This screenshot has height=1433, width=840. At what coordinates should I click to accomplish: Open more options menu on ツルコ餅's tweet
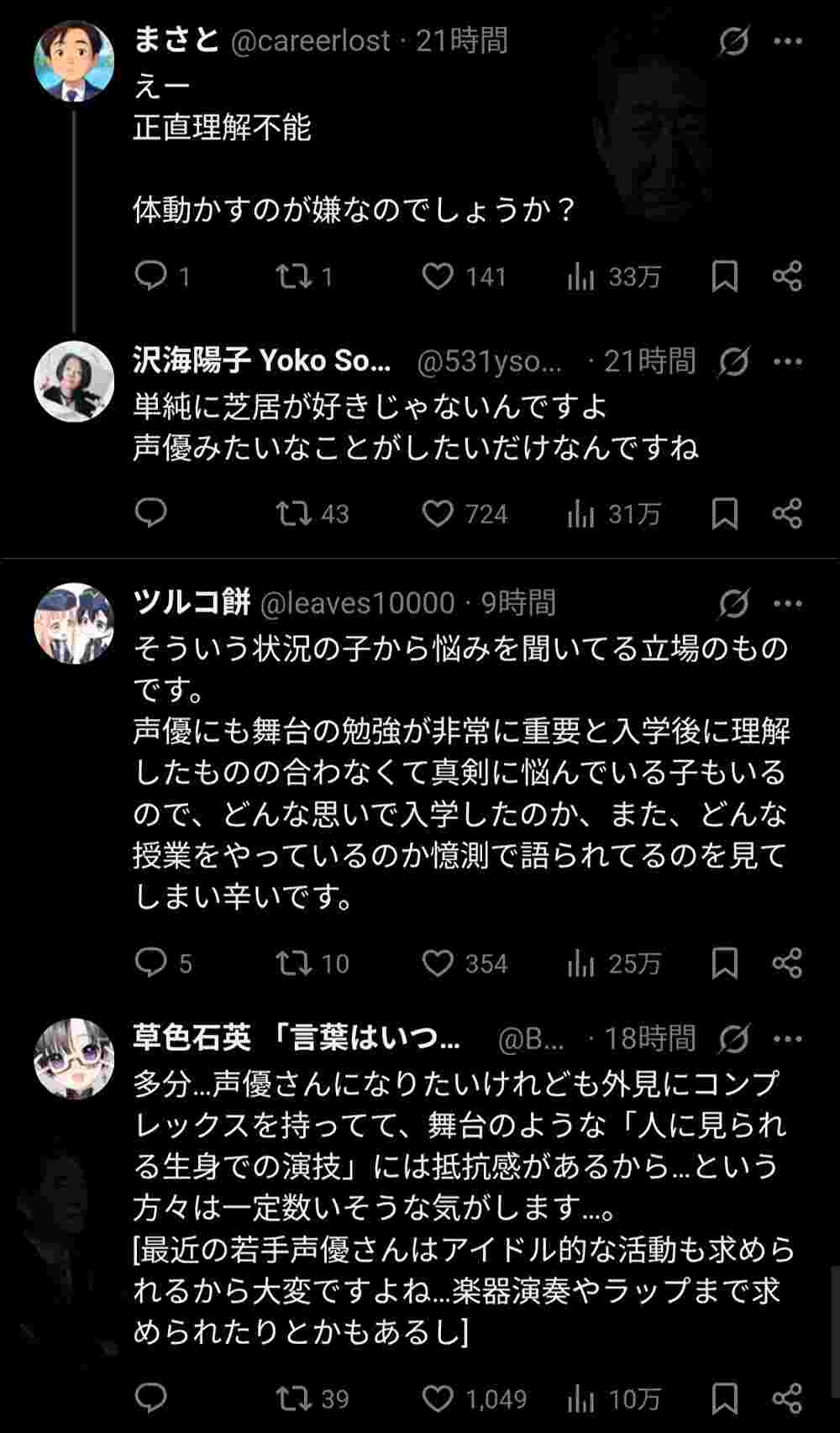[x=787, y=603]
